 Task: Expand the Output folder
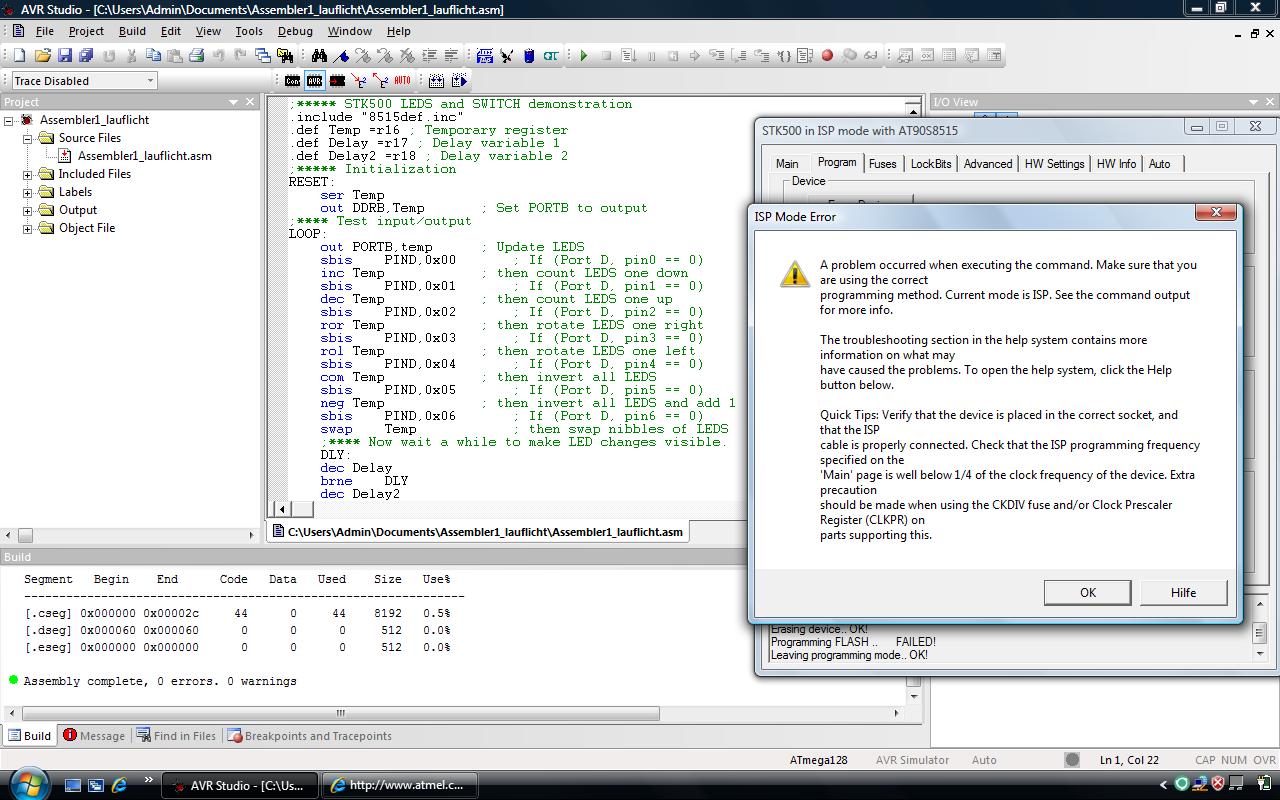tap(28, 210)
